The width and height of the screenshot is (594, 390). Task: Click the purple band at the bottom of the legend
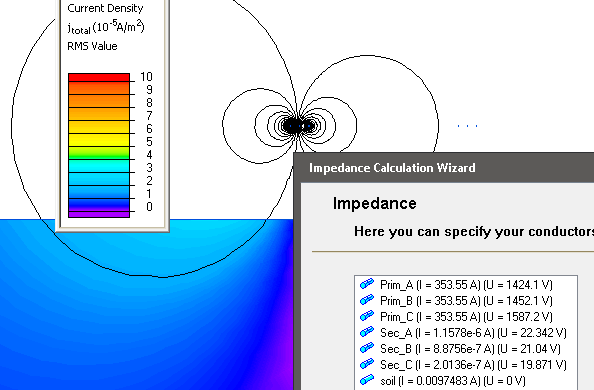(x=99, y=214)
